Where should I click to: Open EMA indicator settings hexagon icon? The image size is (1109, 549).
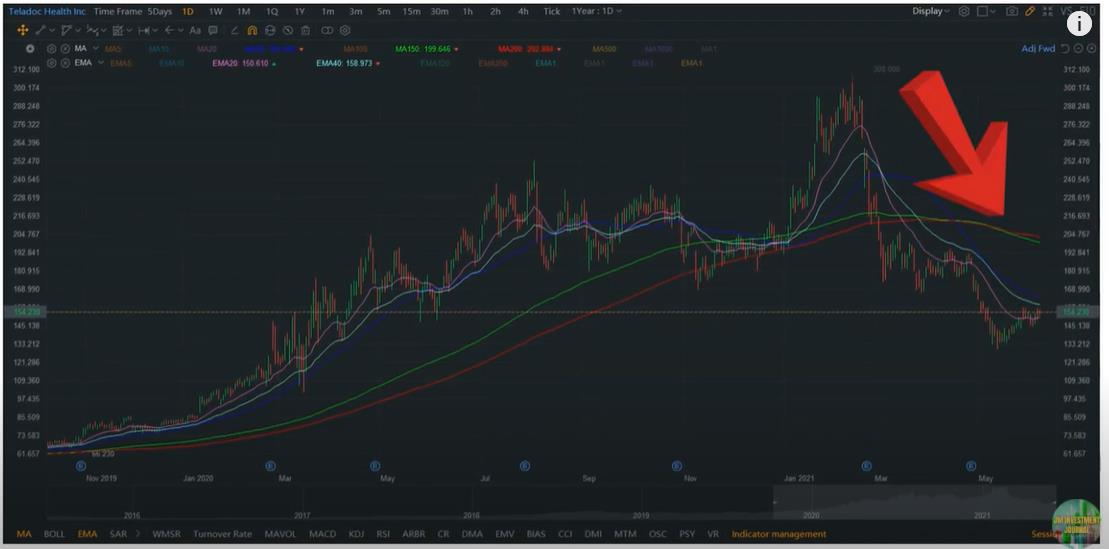(x=52, y=63)
